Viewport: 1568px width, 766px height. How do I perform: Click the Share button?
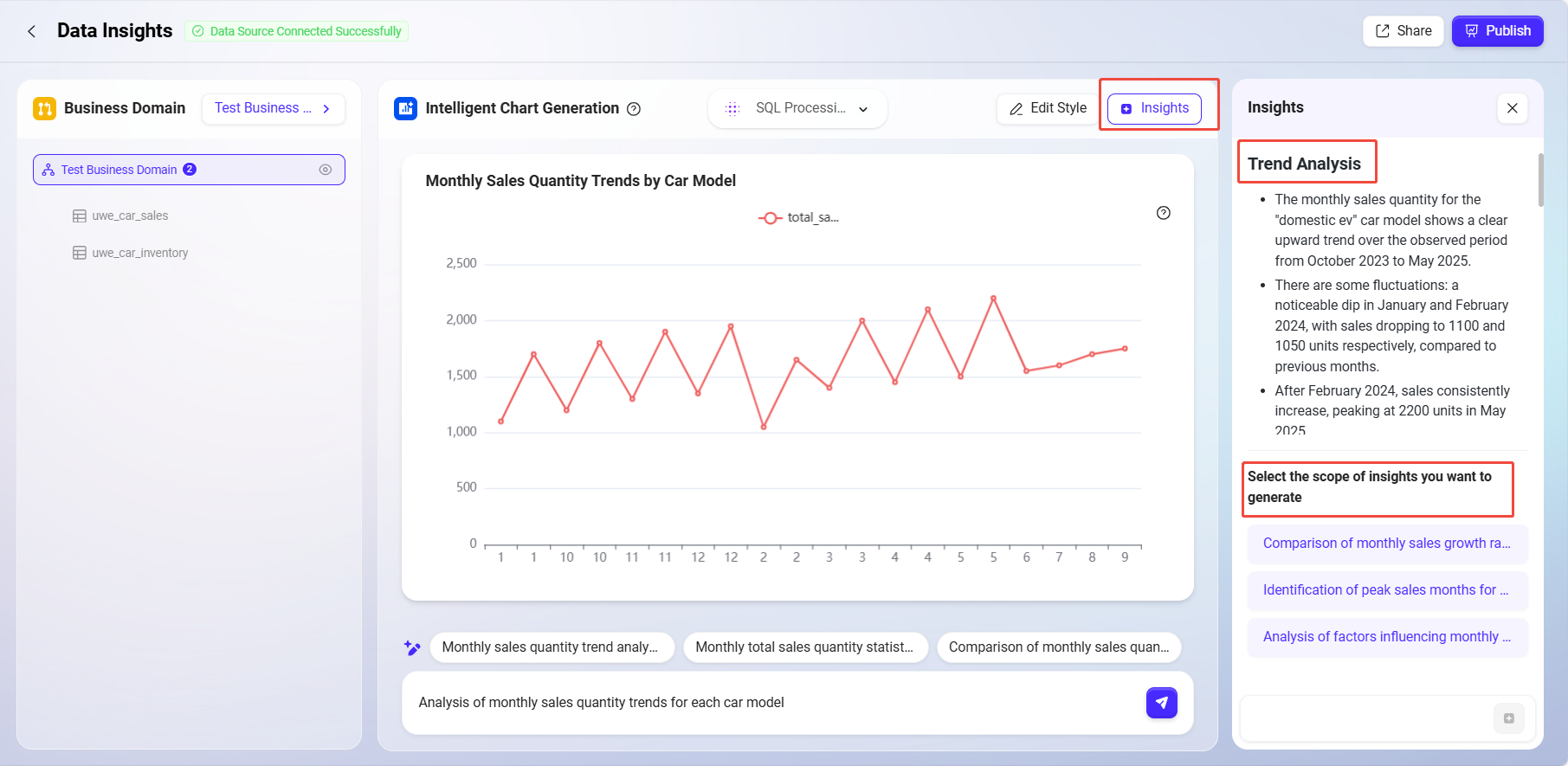[1403, 31]
